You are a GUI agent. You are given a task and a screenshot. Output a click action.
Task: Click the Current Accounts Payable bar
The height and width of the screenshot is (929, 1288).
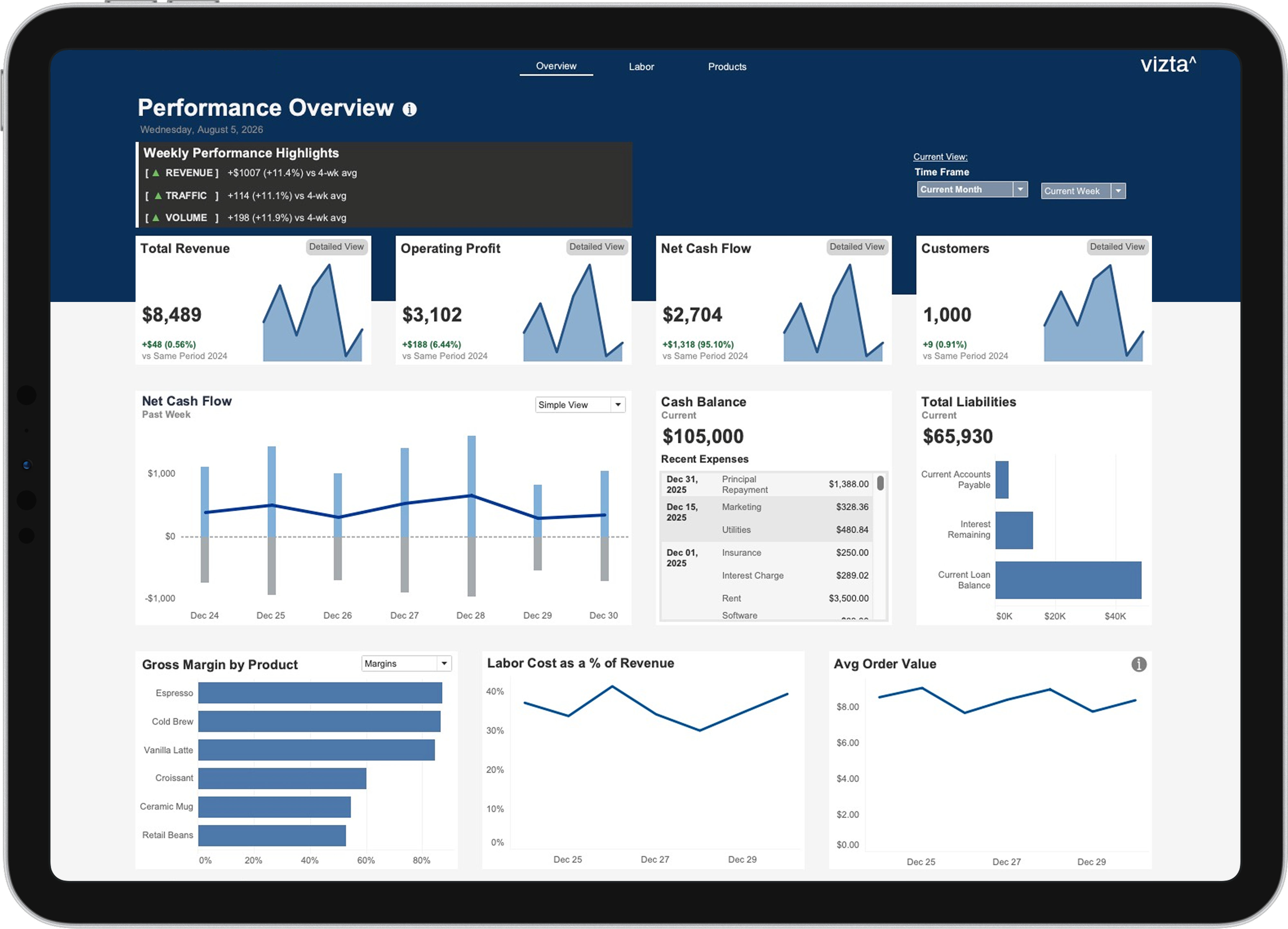(x=1002, y=480)
